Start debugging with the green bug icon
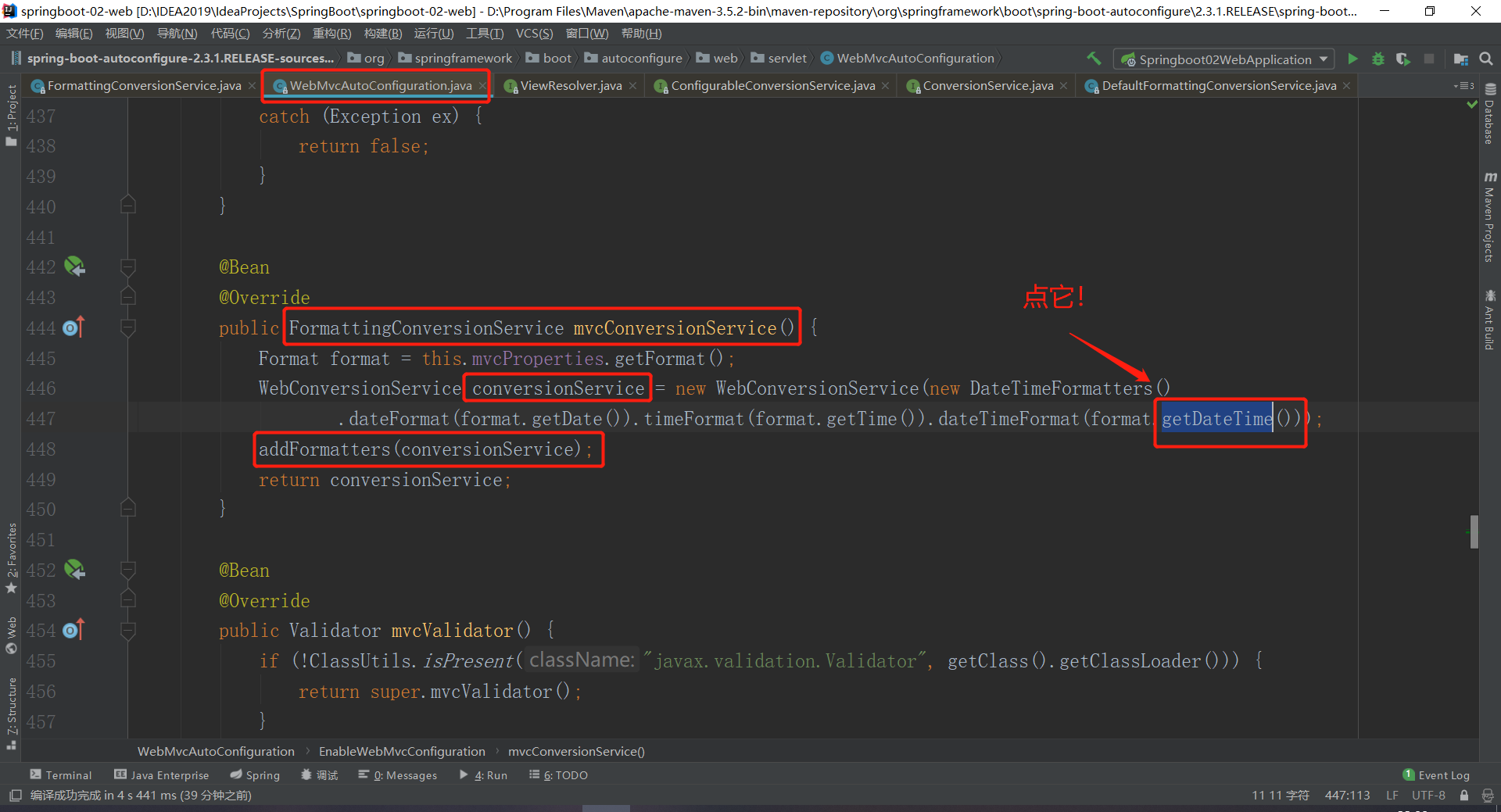Image resolution: width=1501 pixels, height=812 pixels. point(1378,59)
